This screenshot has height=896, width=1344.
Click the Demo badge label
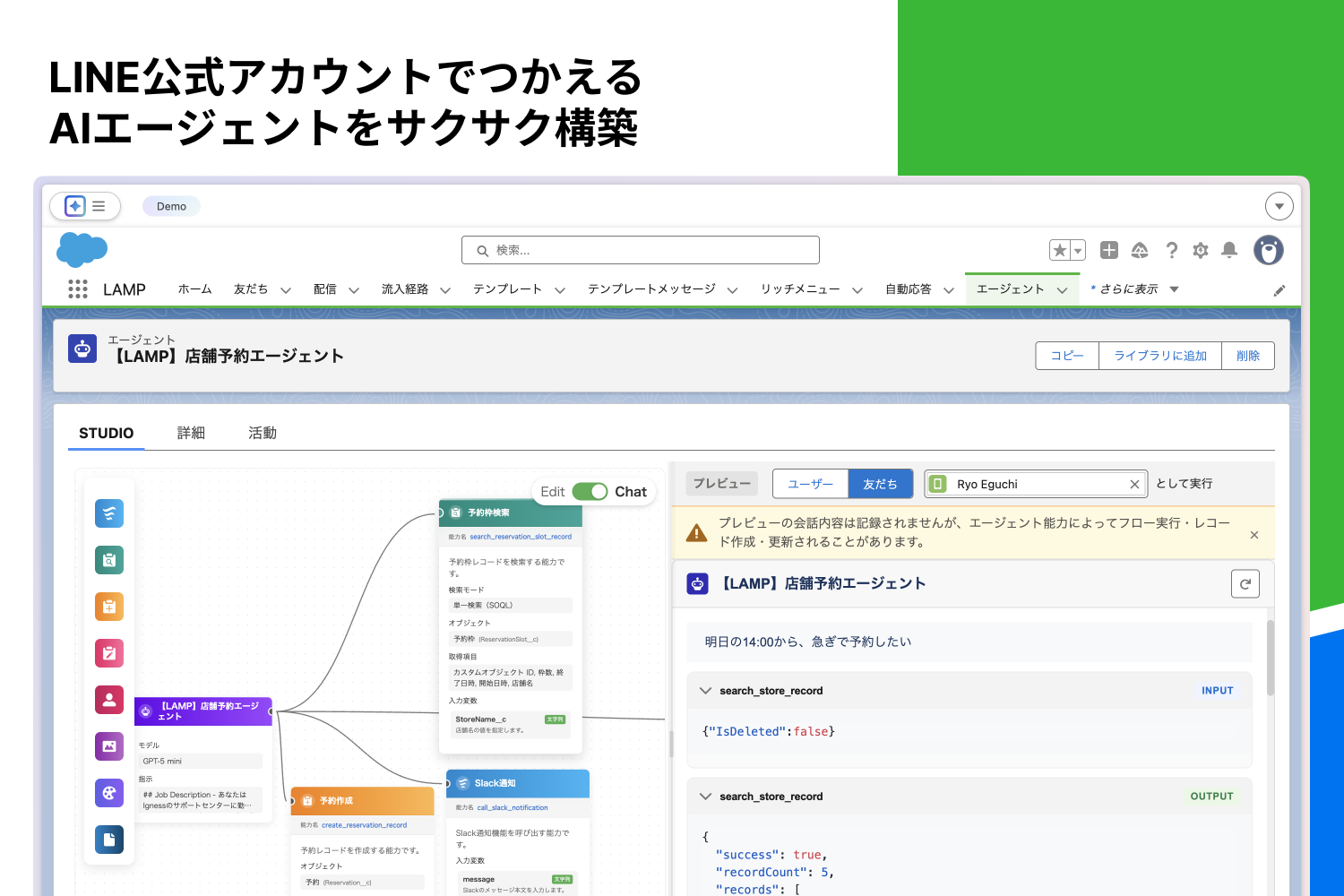click(171, 206)
